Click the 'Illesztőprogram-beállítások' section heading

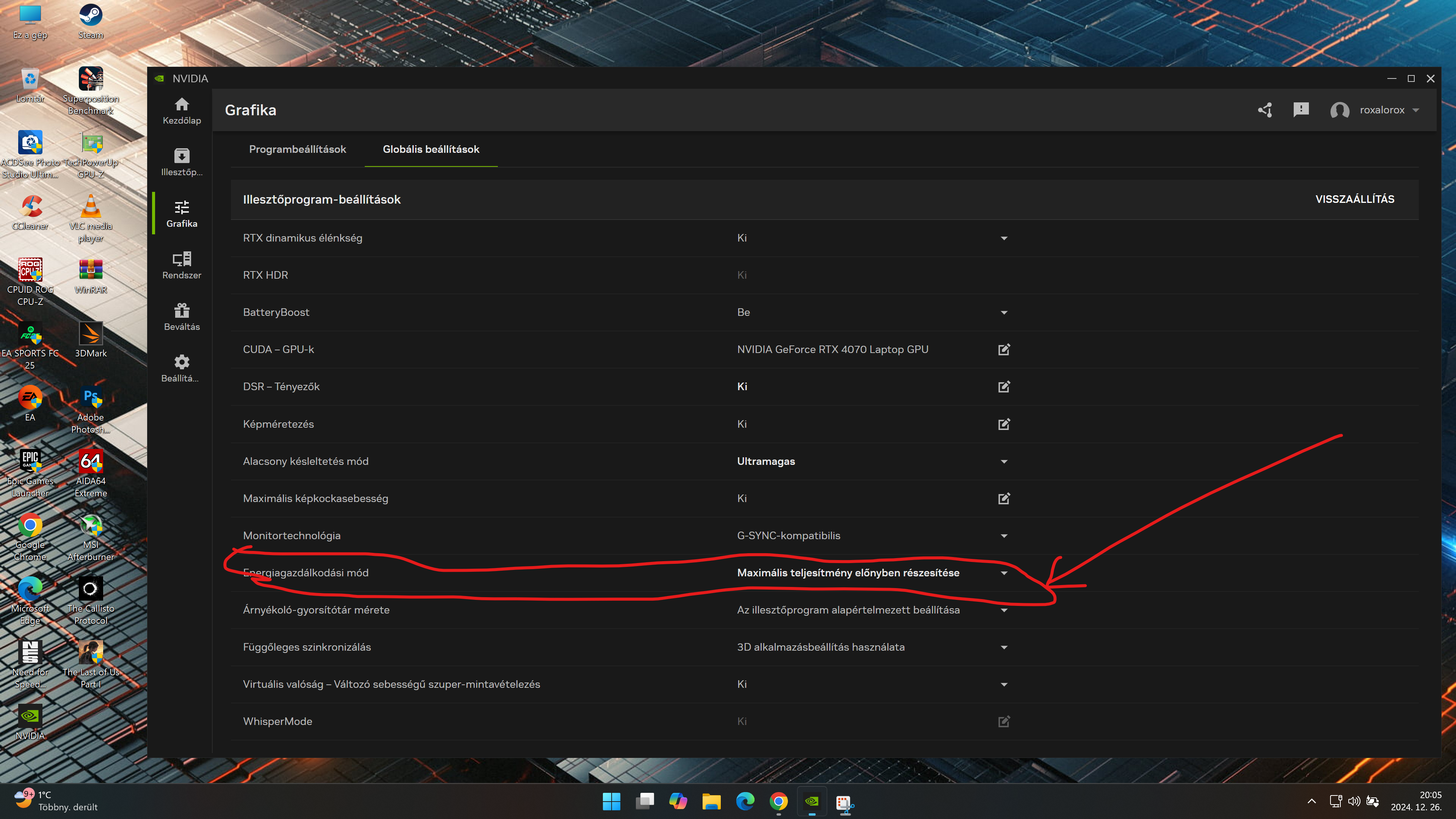322,199
